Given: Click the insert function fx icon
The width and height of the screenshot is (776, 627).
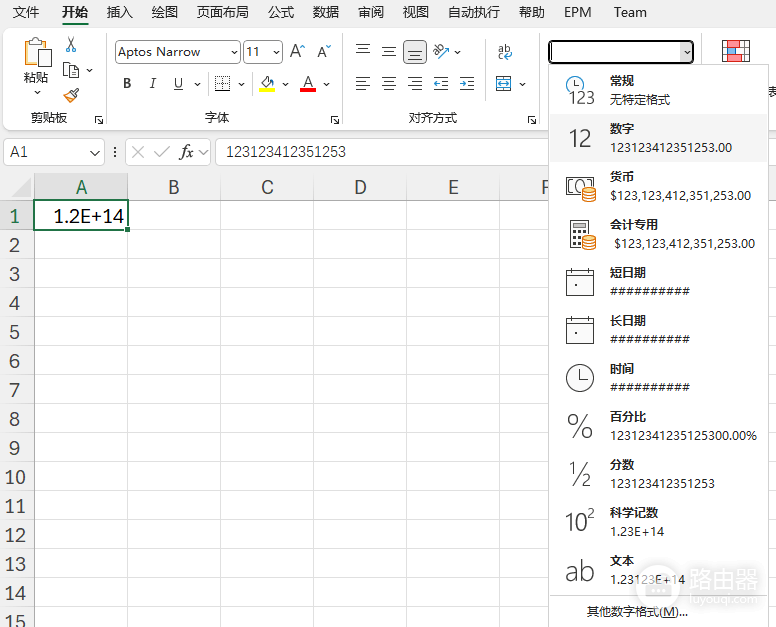Looking at the screenshot, I should click(186, 152).
